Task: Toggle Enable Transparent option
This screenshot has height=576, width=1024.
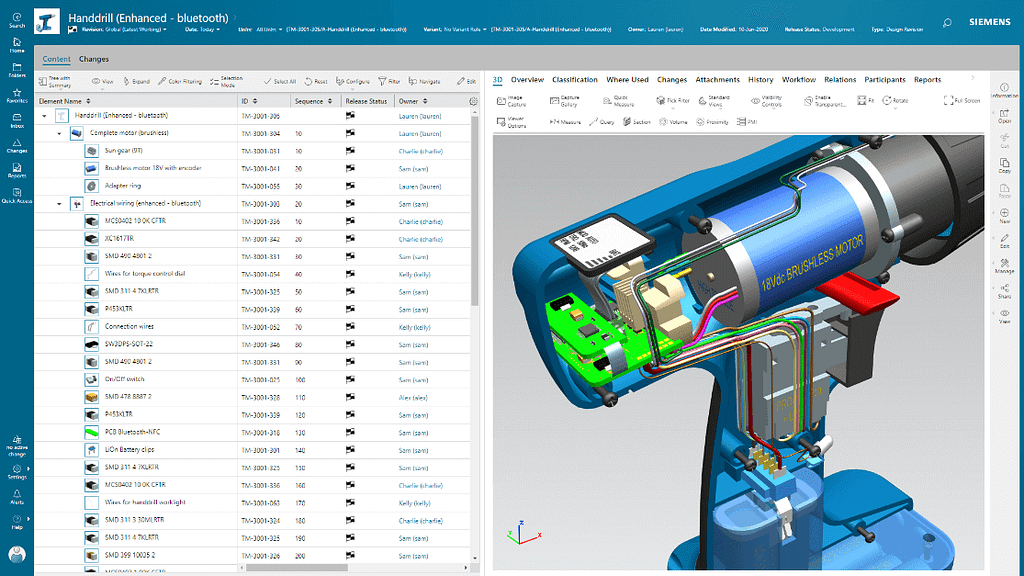Action: tap(825, 101)
